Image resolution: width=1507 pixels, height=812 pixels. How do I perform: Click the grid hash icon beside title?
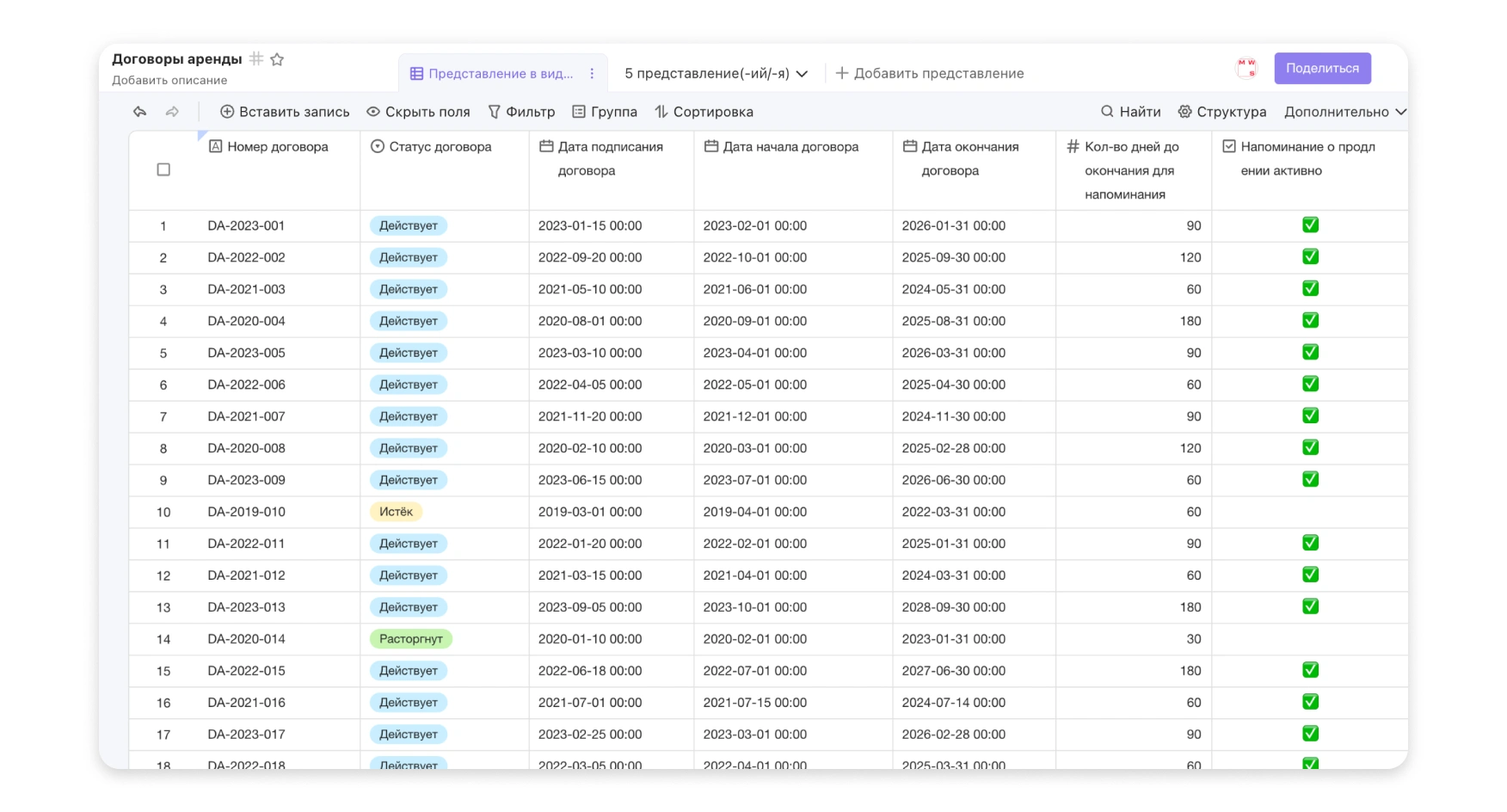pos(256,58)
